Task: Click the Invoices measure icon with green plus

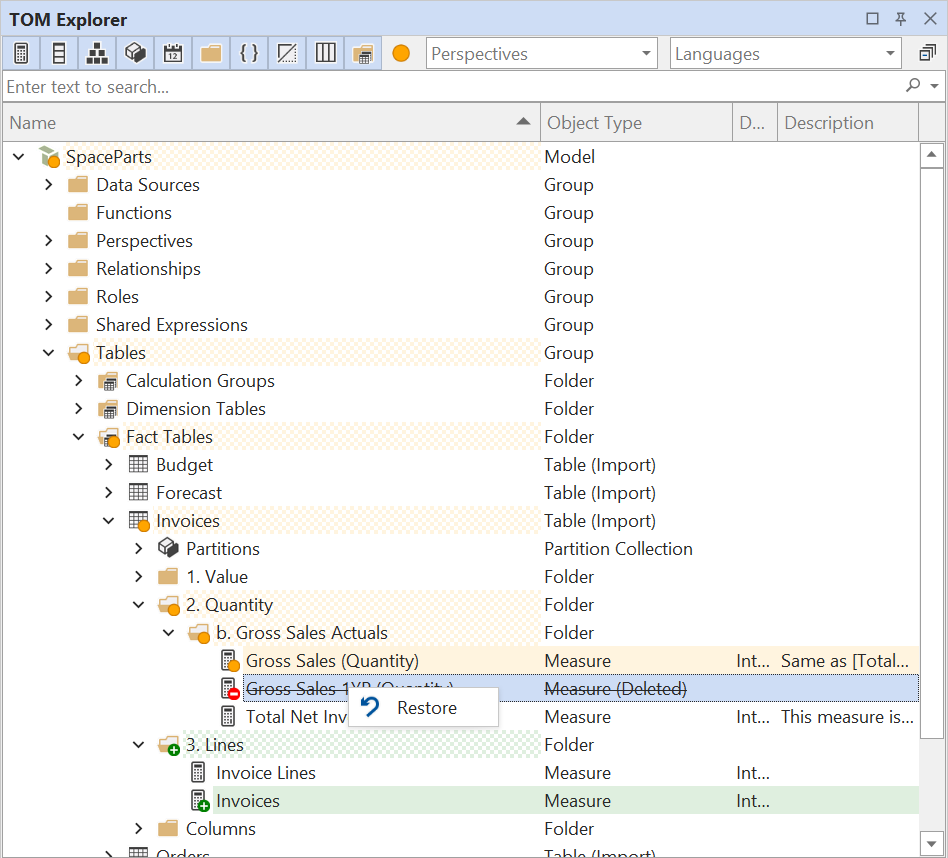Action: (200, 801)
